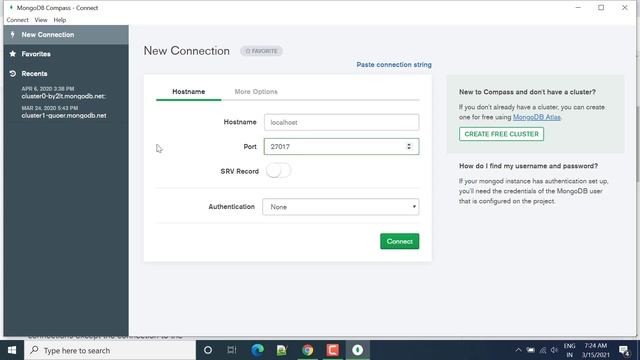Click the Favorites star icon in sidebar

pyautogui.click(x=13, y=54)
